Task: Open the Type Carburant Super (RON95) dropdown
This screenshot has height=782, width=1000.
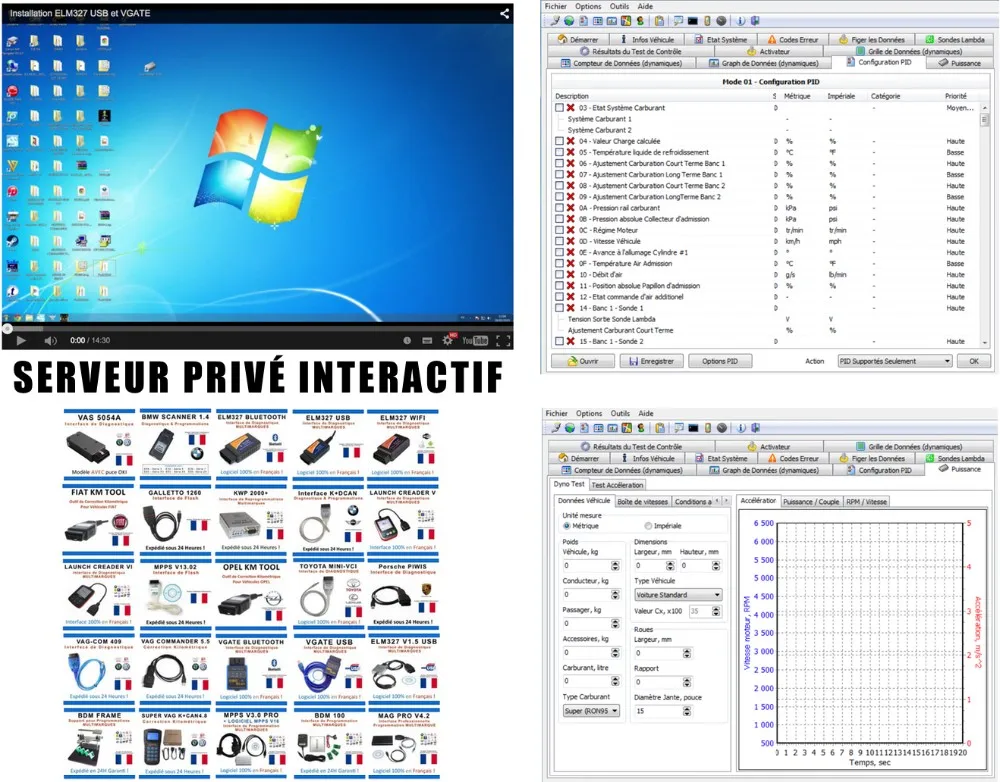Action: click(x=591, y=711)
